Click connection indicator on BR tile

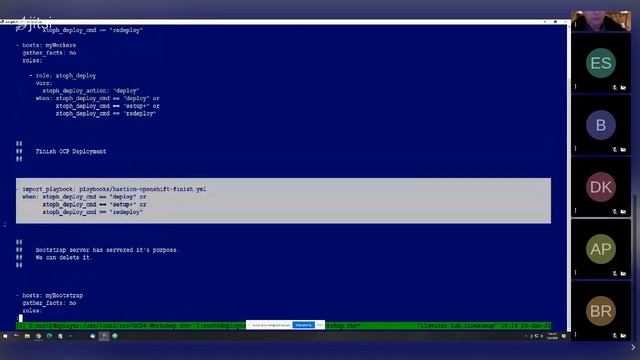click(576, 335)
